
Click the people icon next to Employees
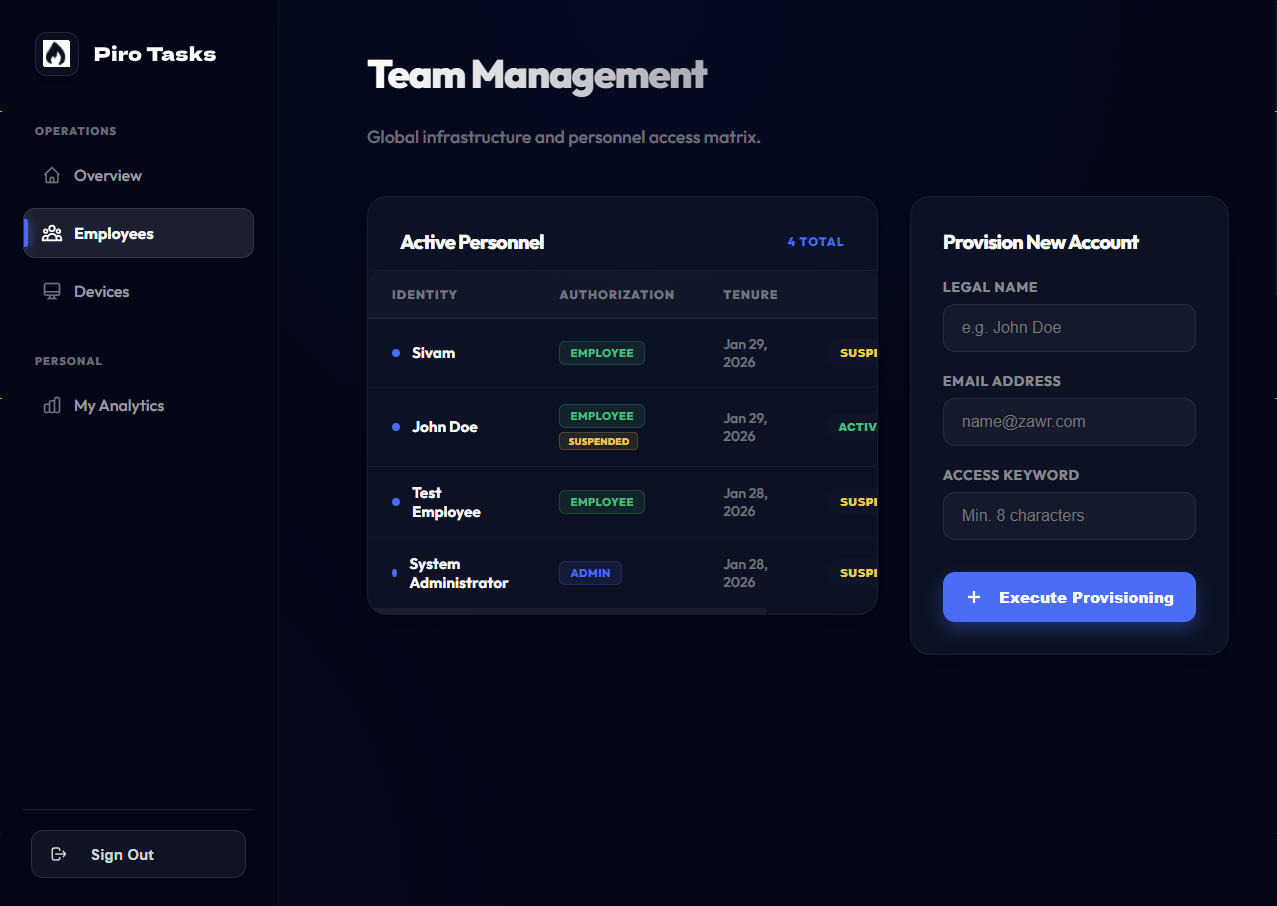(51, 233)
